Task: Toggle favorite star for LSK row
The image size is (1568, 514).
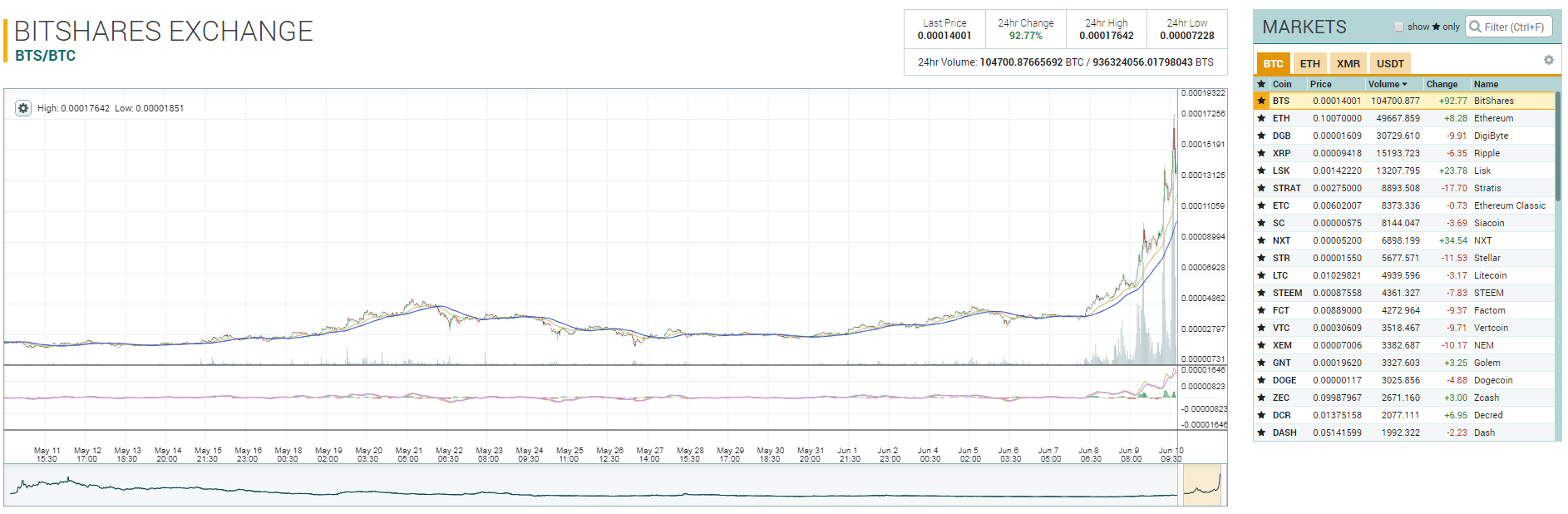Action: (x=1261, y=171)
